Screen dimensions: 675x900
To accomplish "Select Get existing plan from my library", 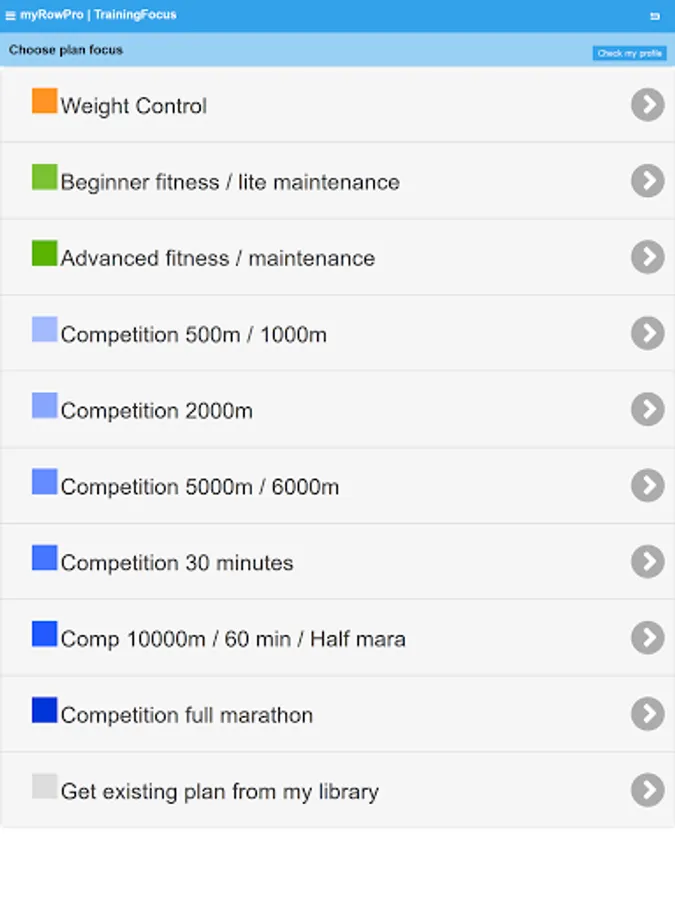I will click(220, 792).
